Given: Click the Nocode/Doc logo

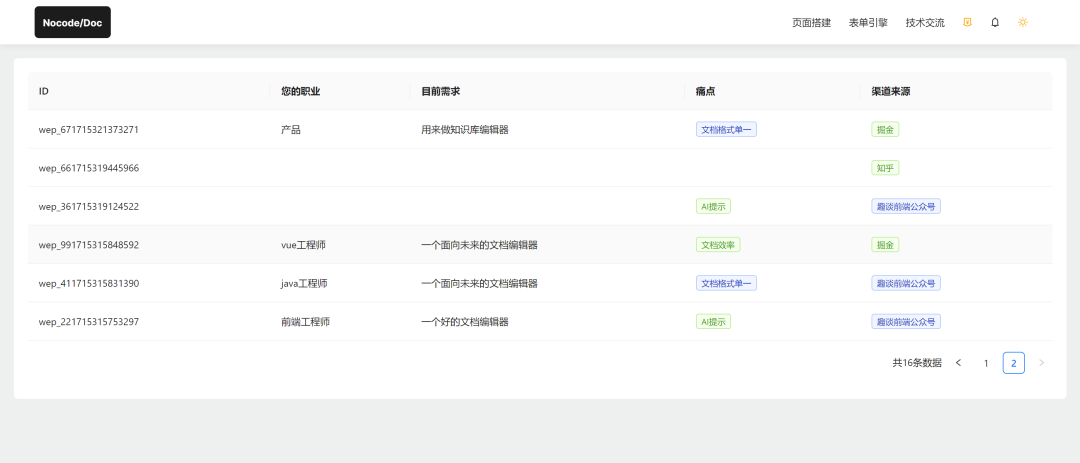Looking at the screenshot, I should pos(72,22).
